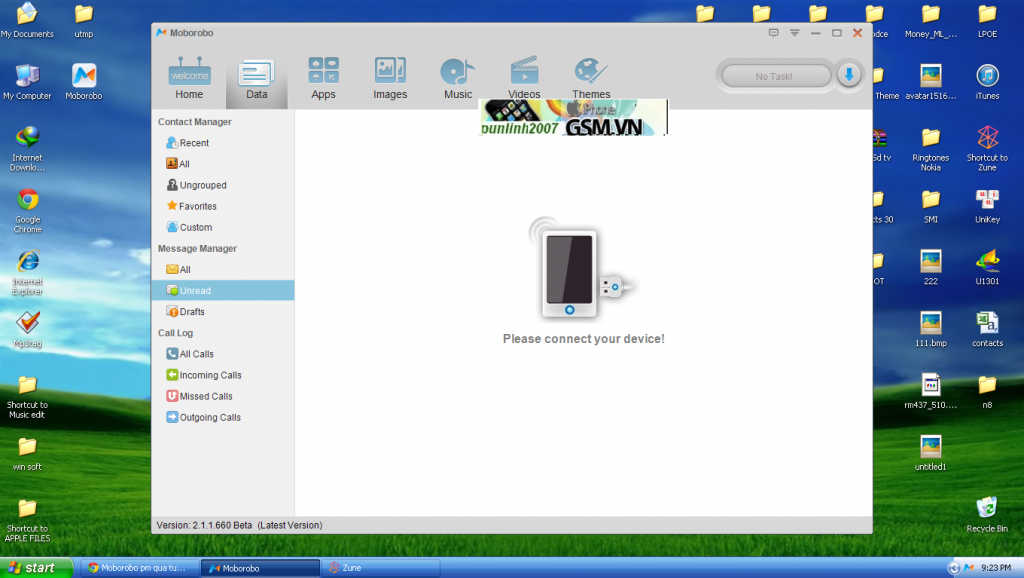Select the Moborobo taskbar button
Viewport: 1024px width, 578px height.
(x=260, y=568)
